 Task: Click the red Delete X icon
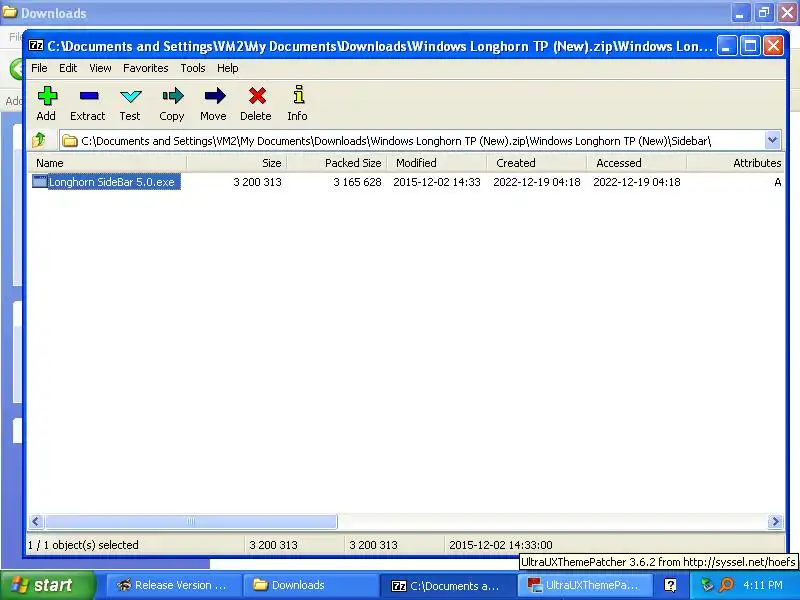click(257, 95)
